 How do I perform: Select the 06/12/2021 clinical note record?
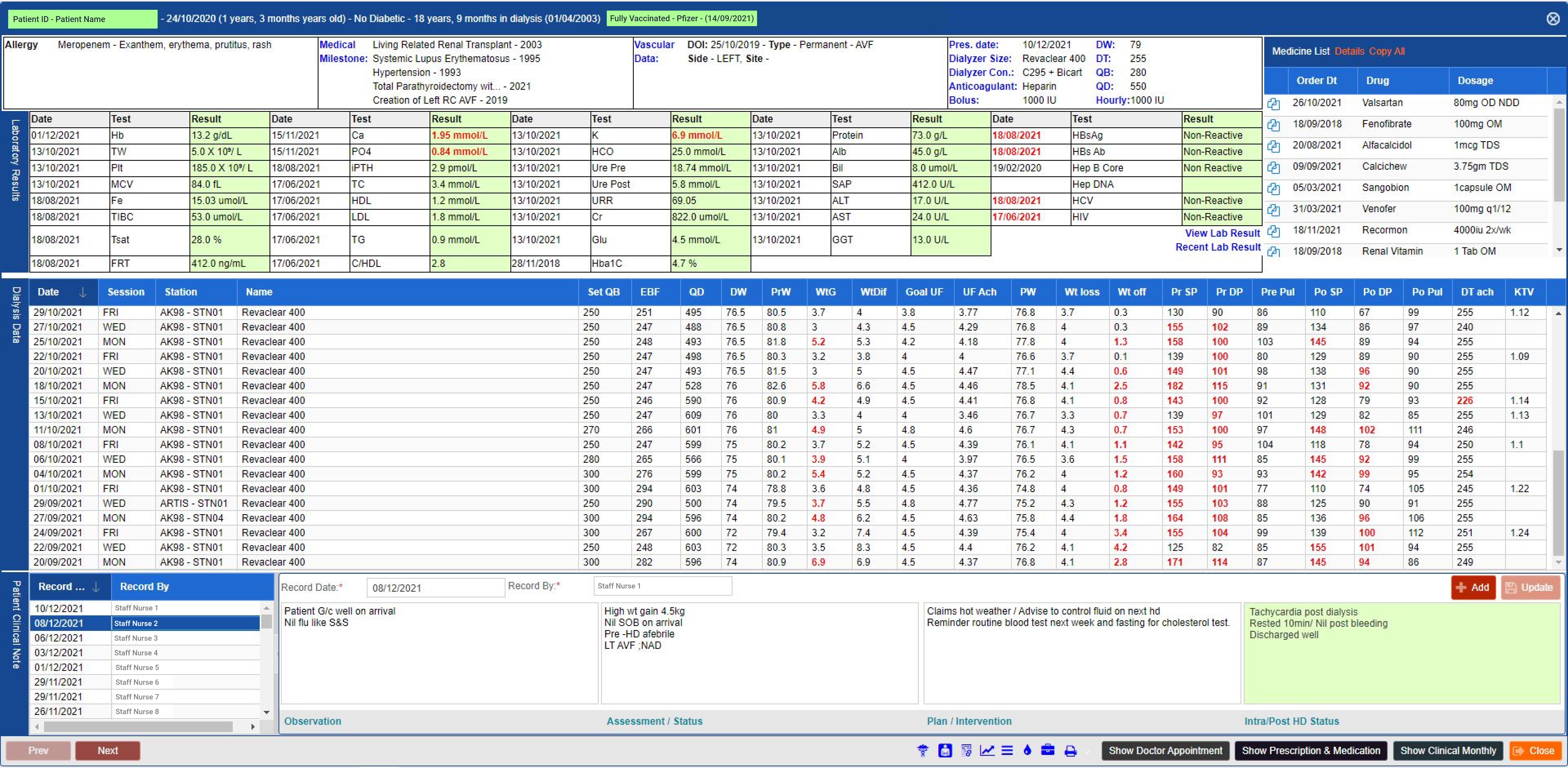(58, 638)
